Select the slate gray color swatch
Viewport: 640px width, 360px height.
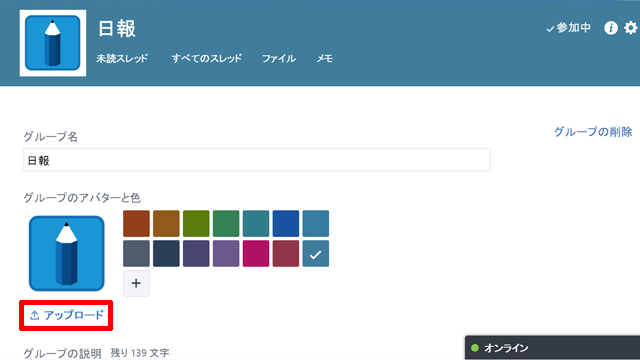(136, 253)
